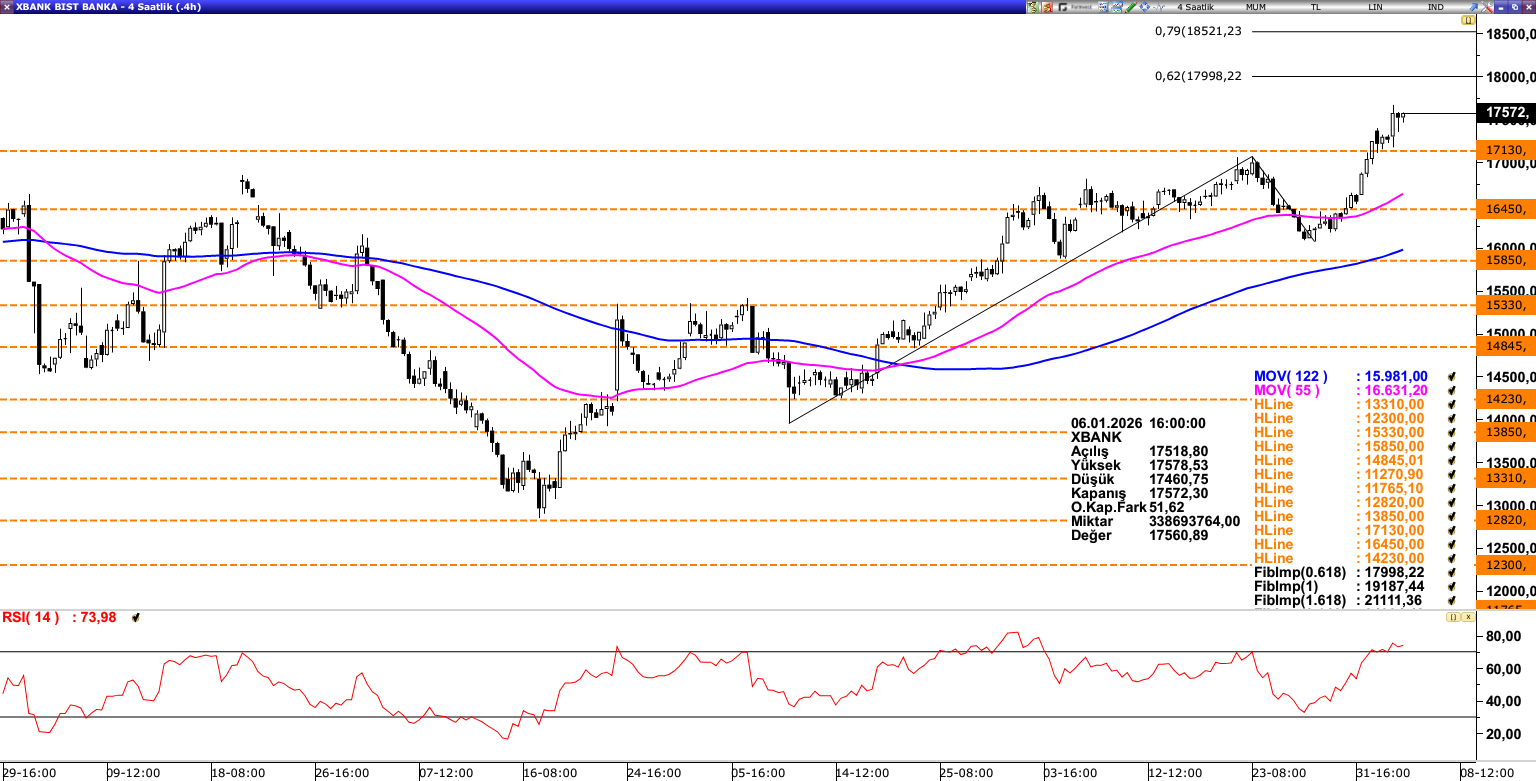This screenshot has width=1536, height=781.
Task: Click the blue four-arrow move icon
Action: pos(1145,7)
